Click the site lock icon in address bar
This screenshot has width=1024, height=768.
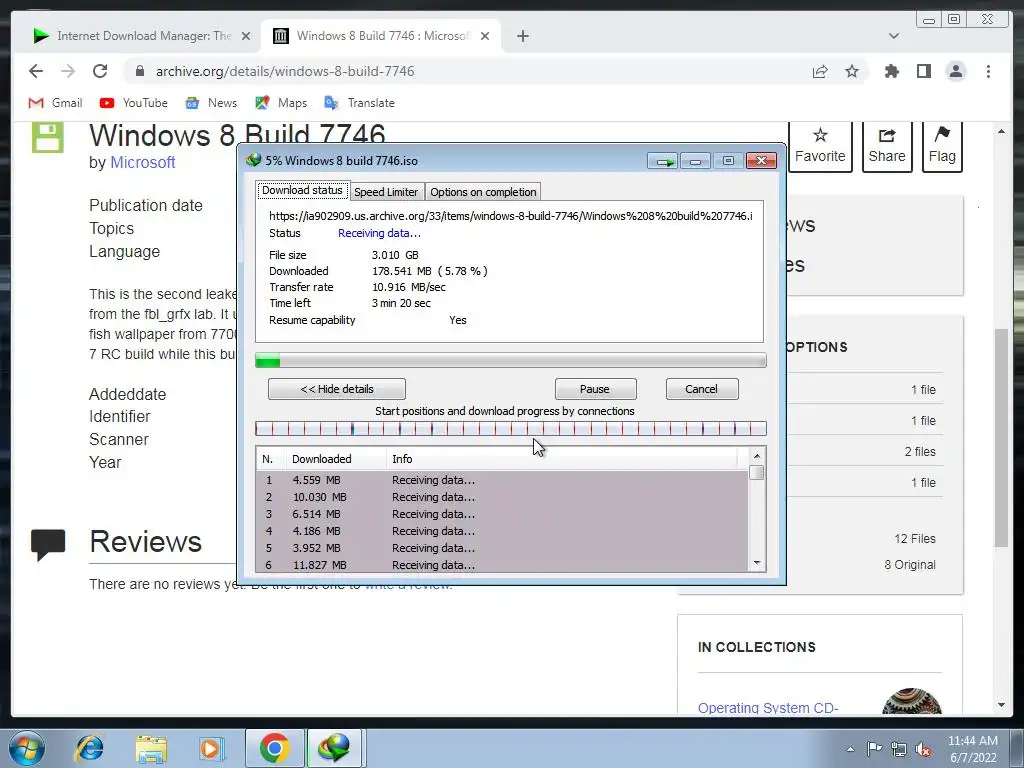tap(140, 71)
